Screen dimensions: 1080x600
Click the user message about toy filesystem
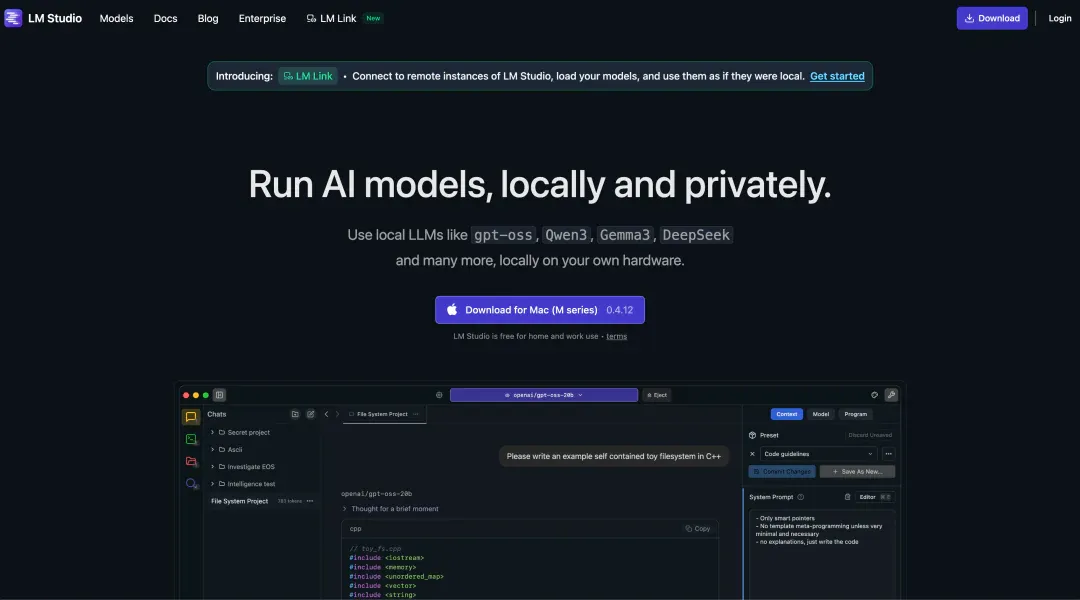click(x=614, y=456)
